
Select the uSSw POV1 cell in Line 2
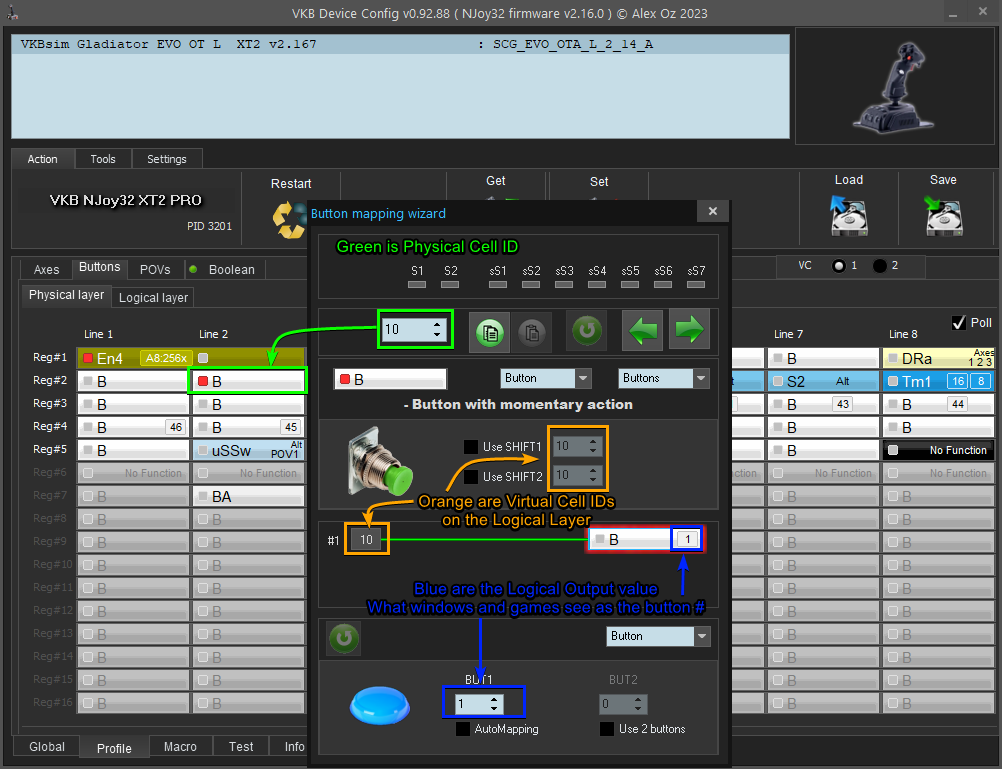point(248,451)
